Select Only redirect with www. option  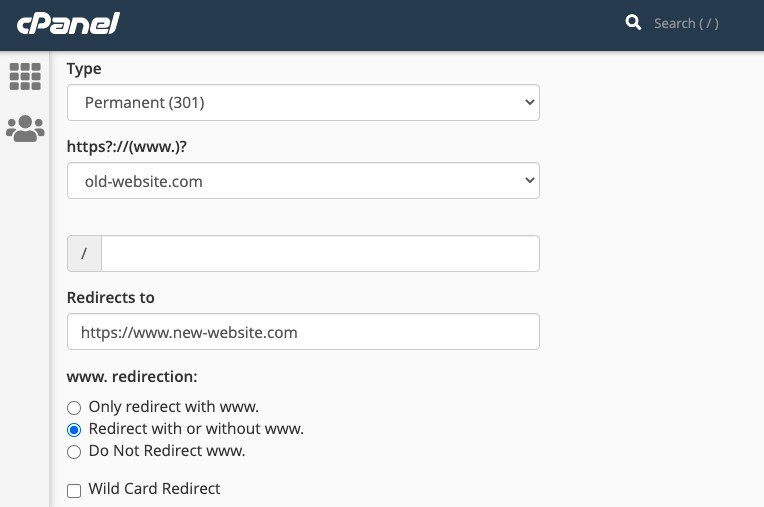[x=74, y=407]
